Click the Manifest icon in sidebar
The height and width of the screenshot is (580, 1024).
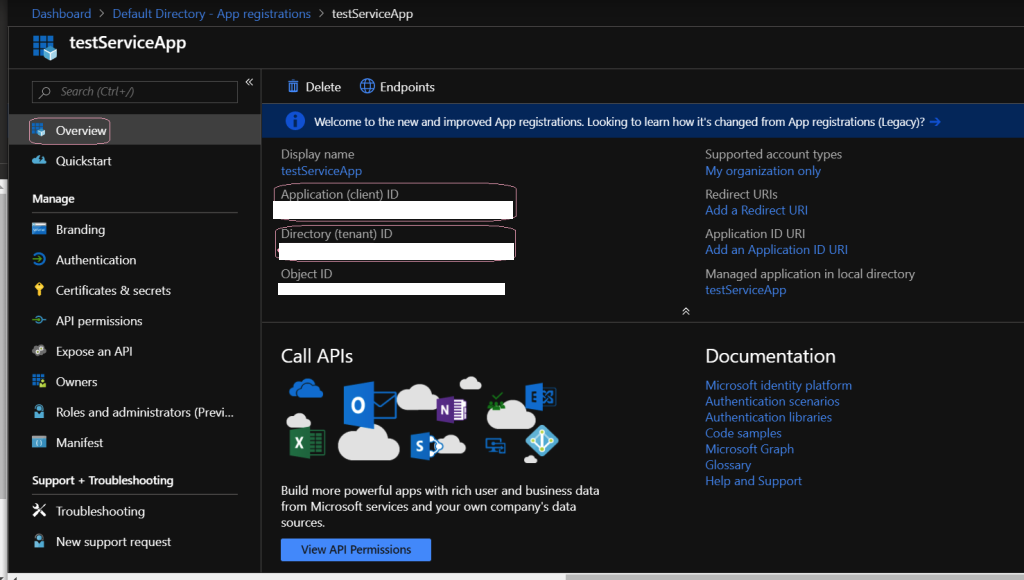40,443
